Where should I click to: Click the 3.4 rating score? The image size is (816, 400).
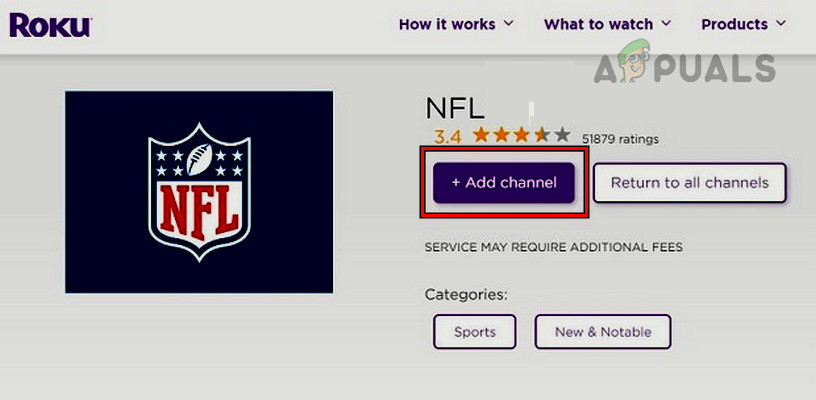pyautogui.click(x=448, y=137)
